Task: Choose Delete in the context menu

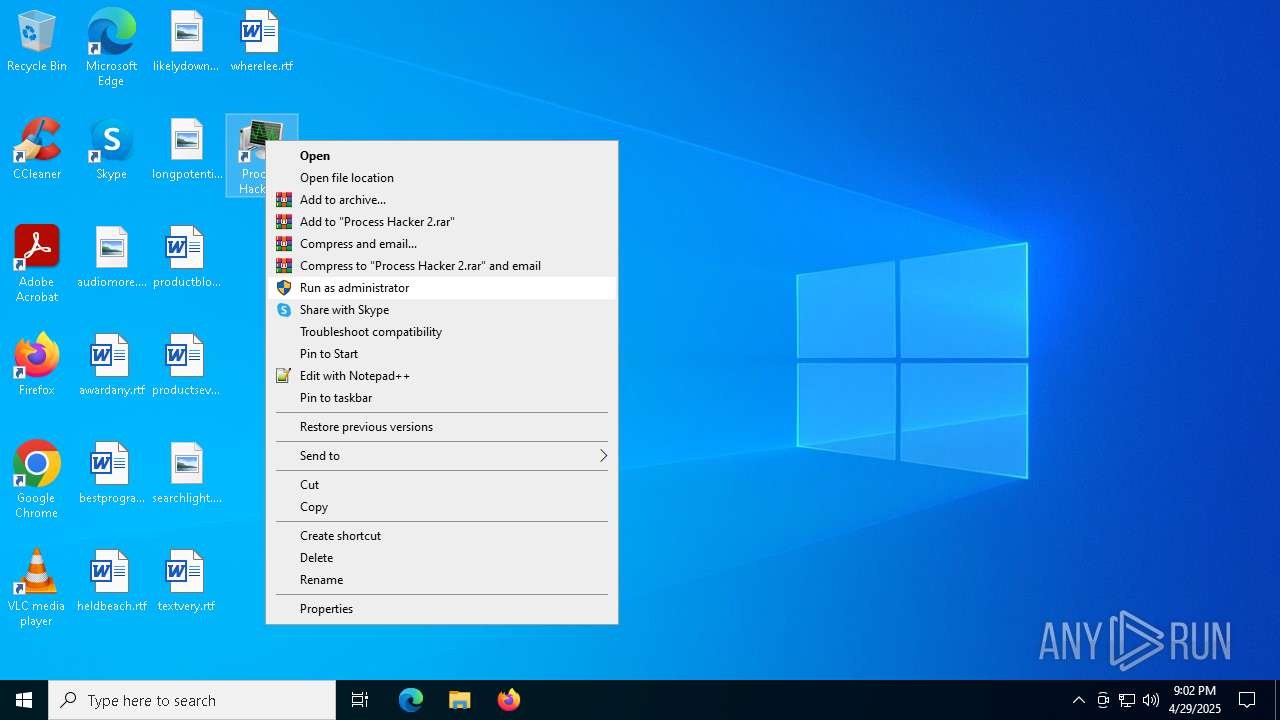Action: (x=442, y=558)
